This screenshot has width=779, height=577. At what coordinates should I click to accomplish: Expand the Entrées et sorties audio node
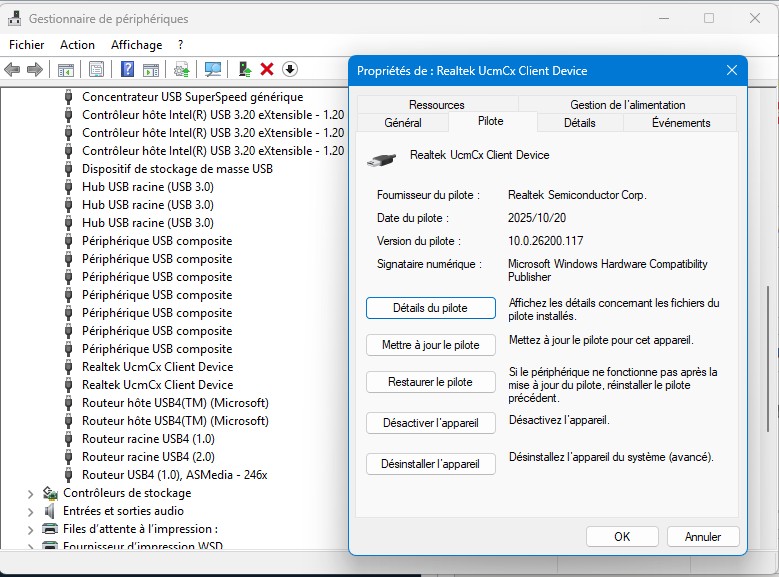click(30, 511)
